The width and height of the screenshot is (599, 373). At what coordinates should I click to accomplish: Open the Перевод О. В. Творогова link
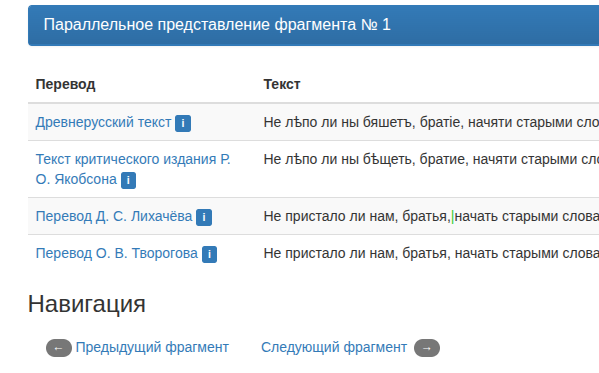117,253
